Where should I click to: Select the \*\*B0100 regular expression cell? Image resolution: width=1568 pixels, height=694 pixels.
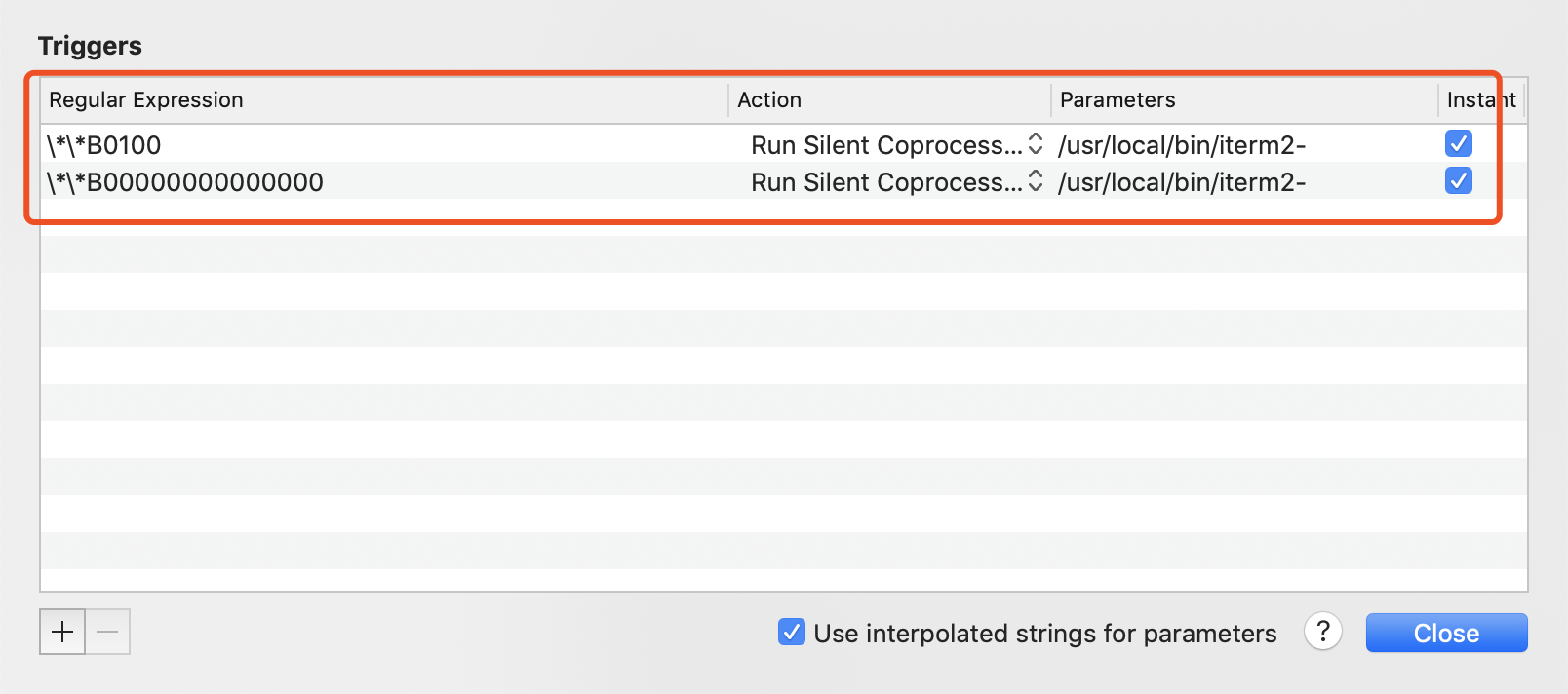(x=104, y=145)
